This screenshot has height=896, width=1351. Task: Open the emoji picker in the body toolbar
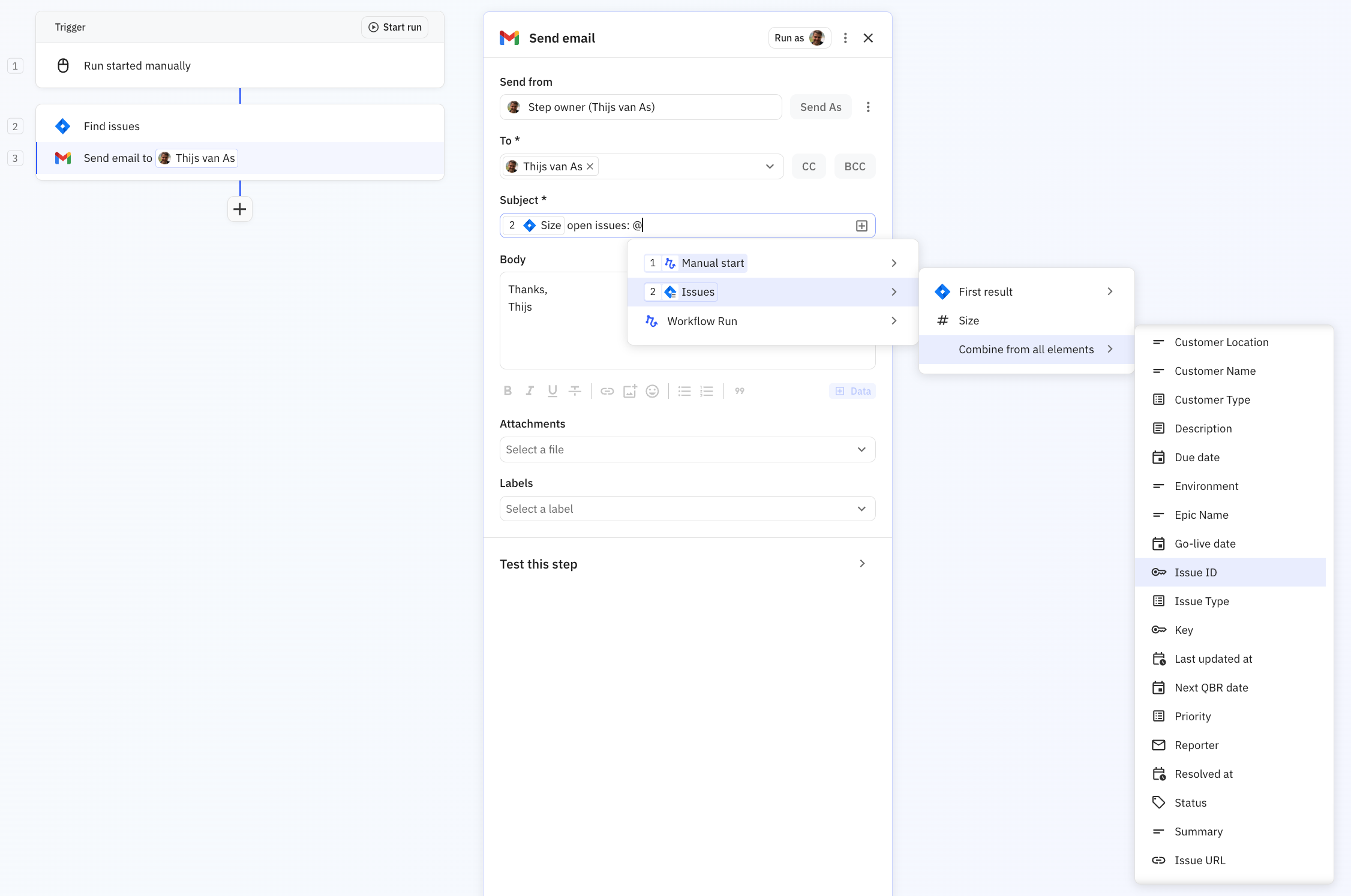point(652,390)
